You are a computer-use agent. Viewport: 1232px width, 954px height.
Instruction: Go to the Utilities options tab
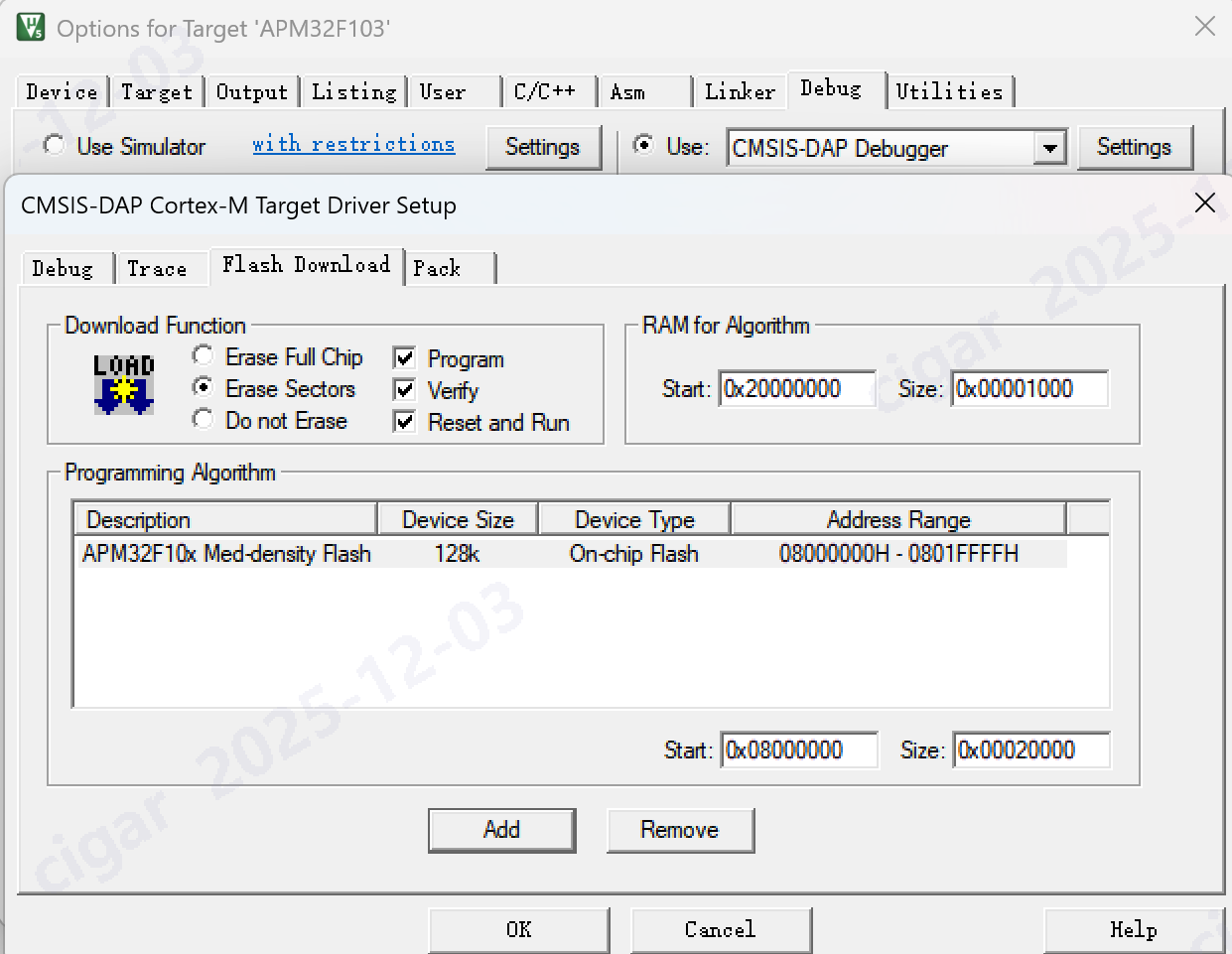[x=949, y=91]
